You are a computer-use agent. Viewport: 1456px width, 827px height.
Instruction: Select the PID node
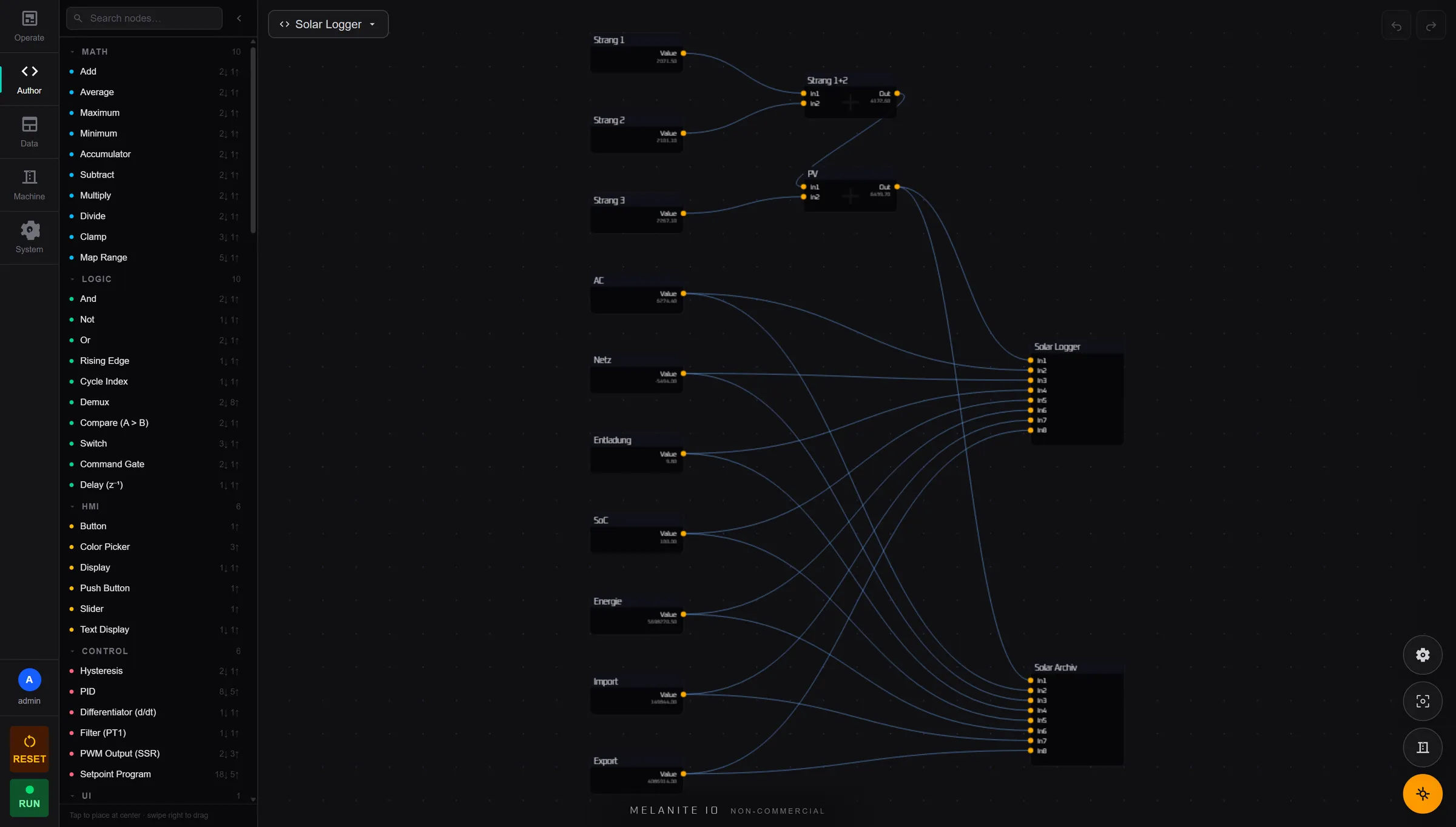[155, 691]
